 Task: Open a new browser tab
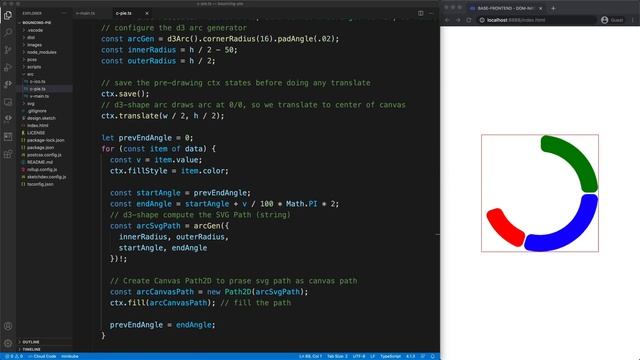point(553,8)
